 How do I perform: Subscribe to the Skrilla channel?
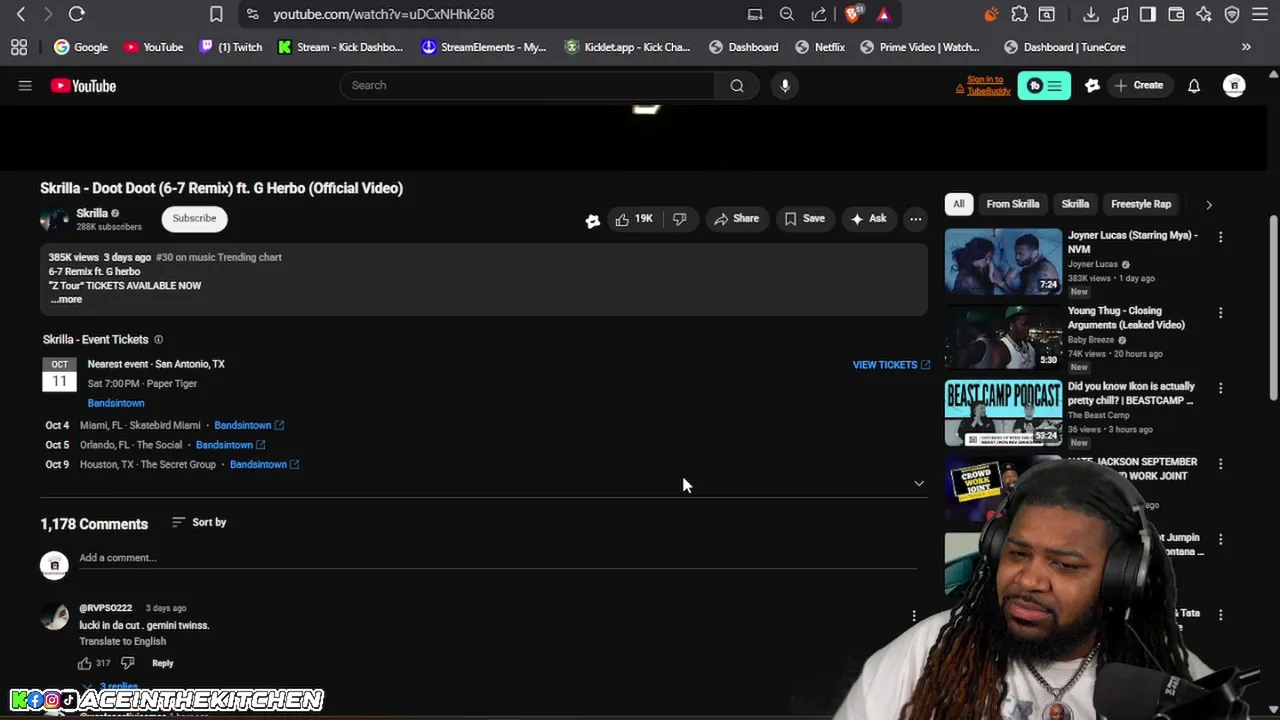pyautogui.click(x=194, y=218)
